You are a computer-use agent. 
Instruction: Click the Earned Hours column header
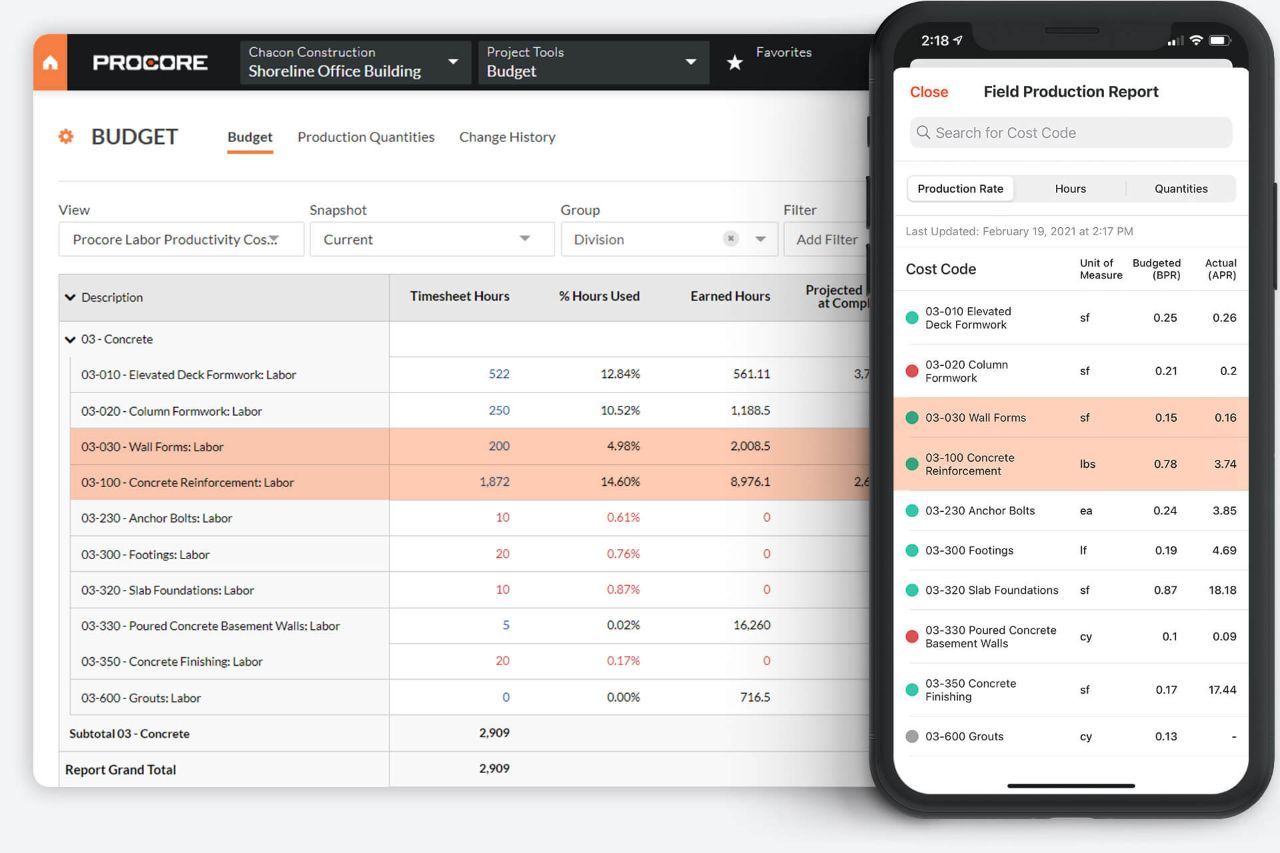[730, 296]
